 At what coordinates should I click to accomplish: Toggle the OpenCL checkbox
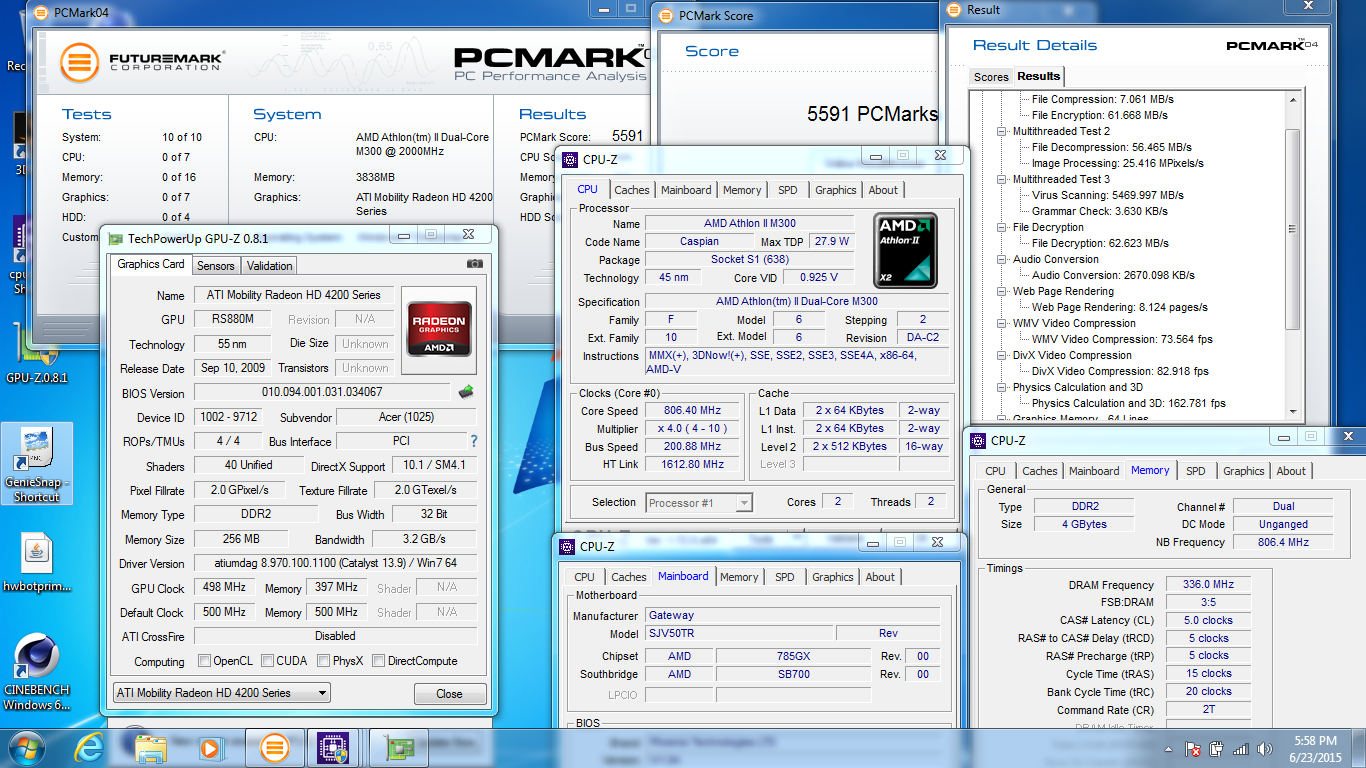205,661
